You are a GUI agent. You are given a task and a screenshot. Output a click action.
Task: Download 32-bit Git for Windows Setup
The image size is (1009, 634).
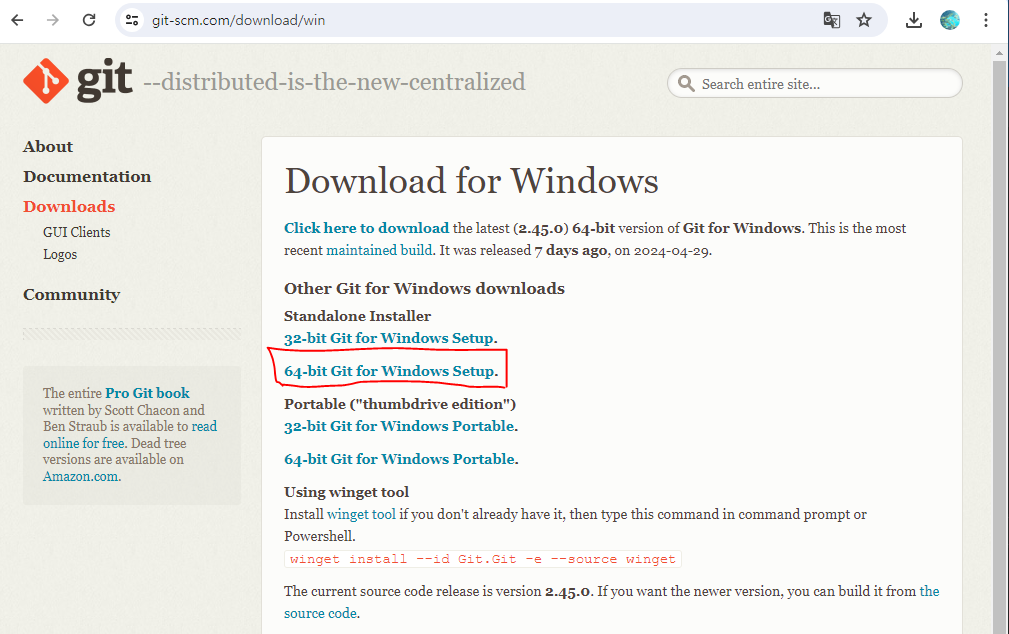(389, 338)
